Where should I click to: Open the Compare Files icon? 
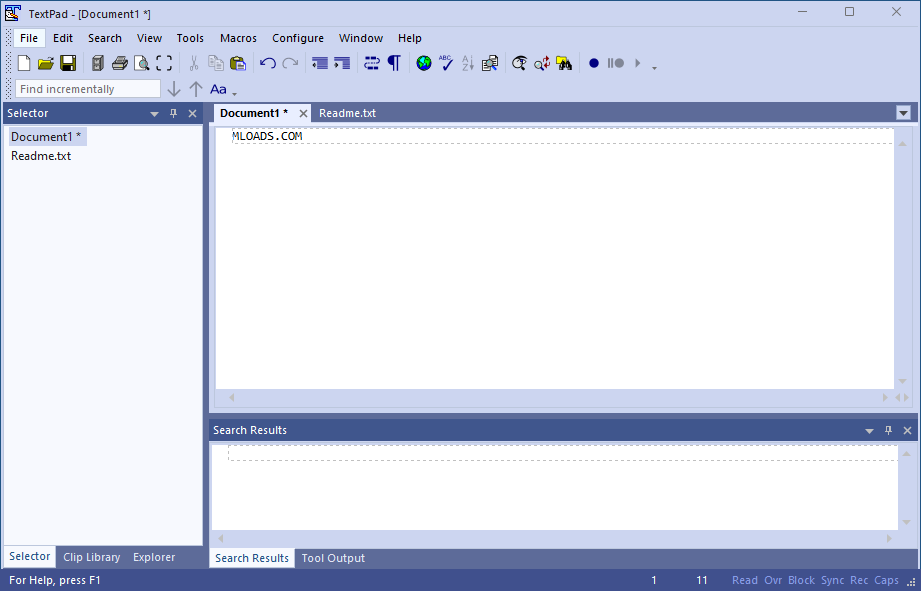pos(490,63)
